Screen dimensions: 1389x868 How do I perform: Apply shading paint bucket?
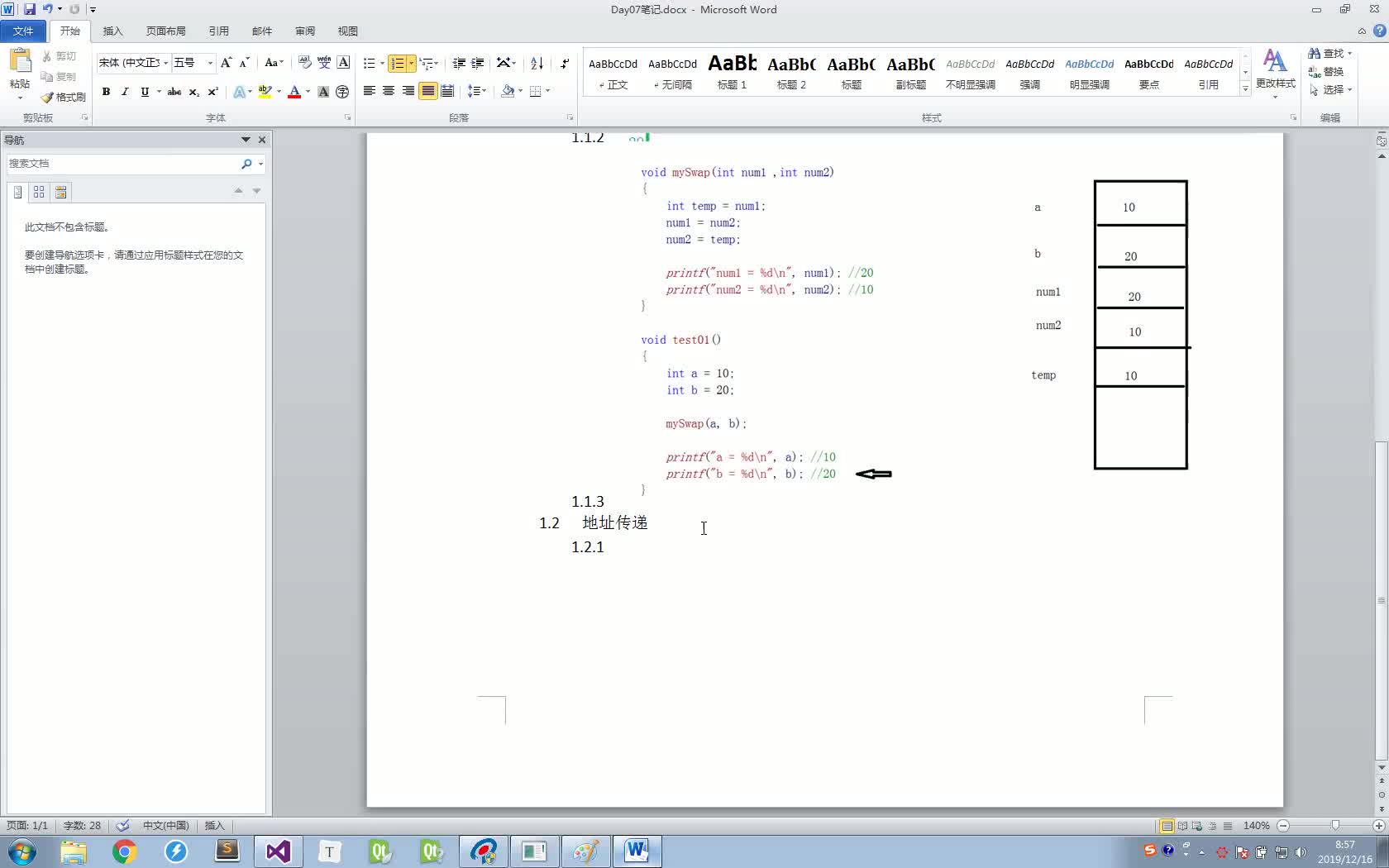(x=508, y=91)
